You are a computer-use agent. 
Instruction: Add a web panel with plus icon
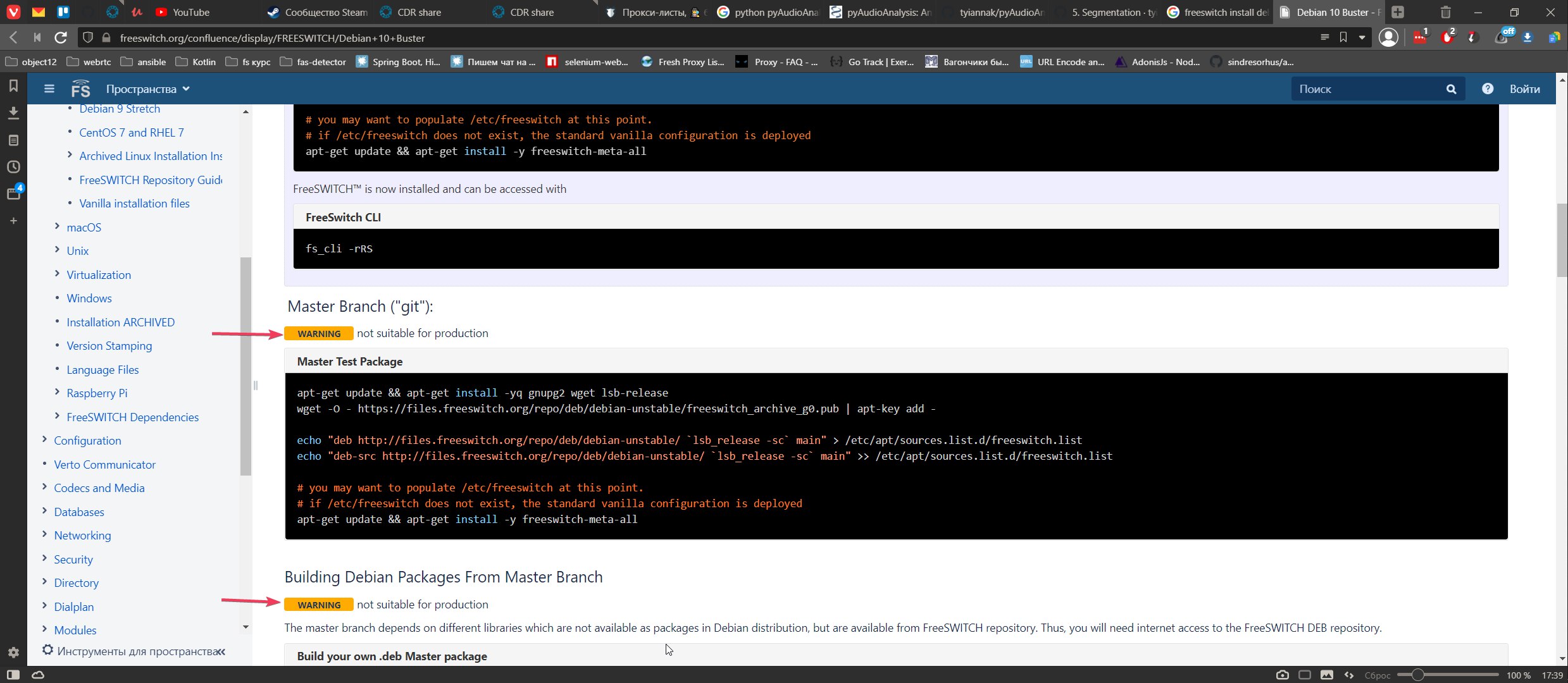(x=13, y=221)
